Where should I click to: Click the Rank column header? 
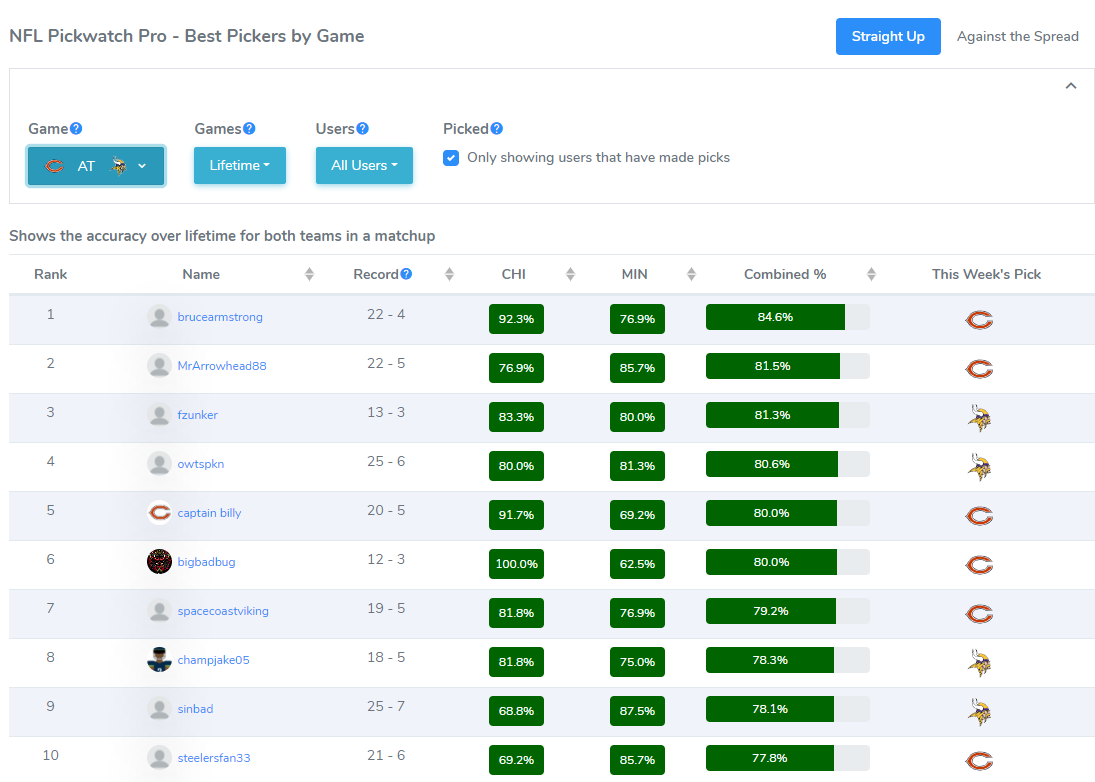(x=50, y=274)
